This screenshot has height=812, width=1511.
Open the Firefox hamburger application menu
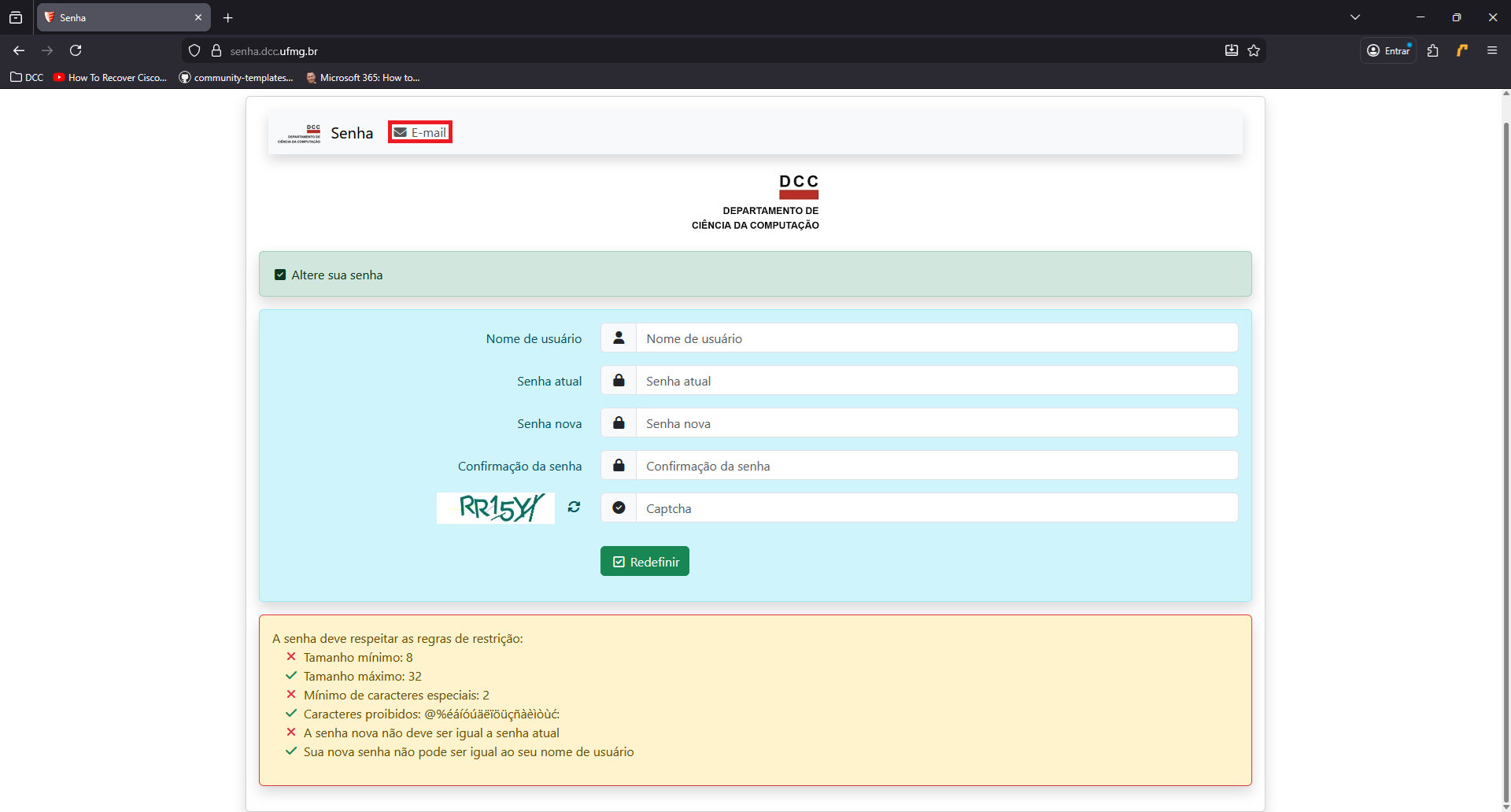pos(1491,51)
